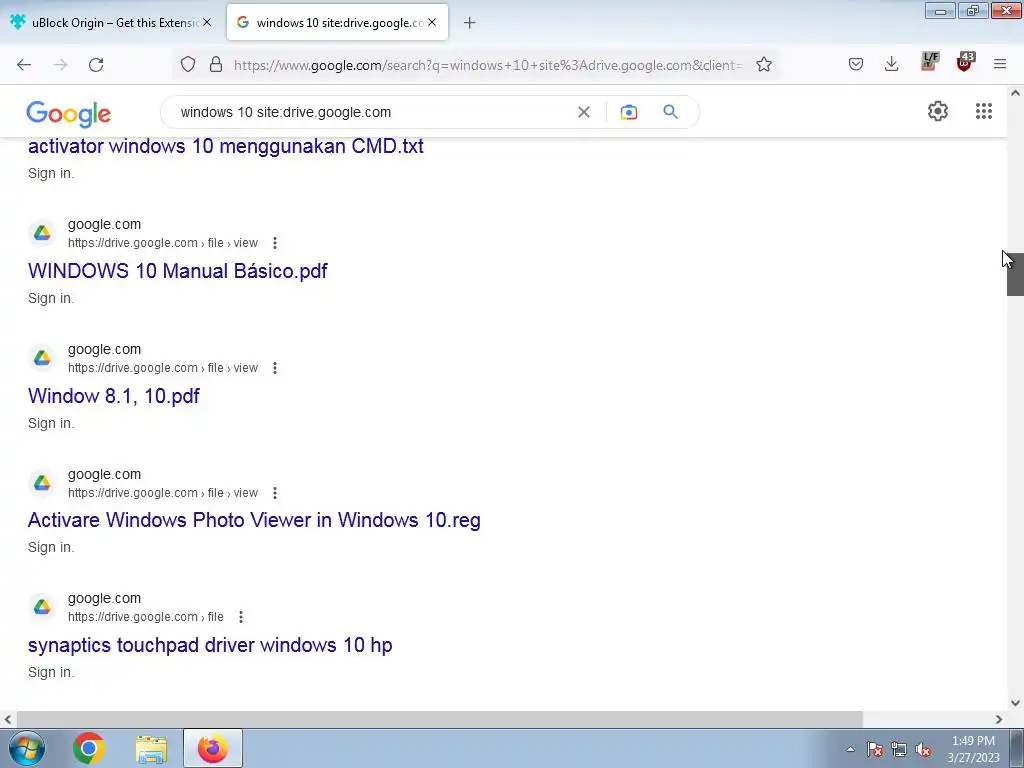Open the Firefox hamburger menu
The height and width of the screenshot is (768, 1024).
(x=1000, y=64)
